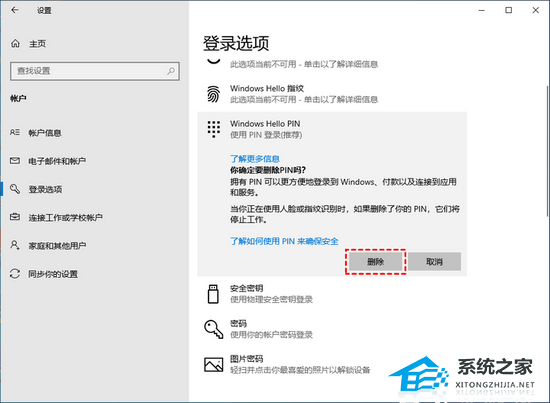Select the Windows Hello 指纹 fingerprint icon
The image size is (550, 403).
214,94
